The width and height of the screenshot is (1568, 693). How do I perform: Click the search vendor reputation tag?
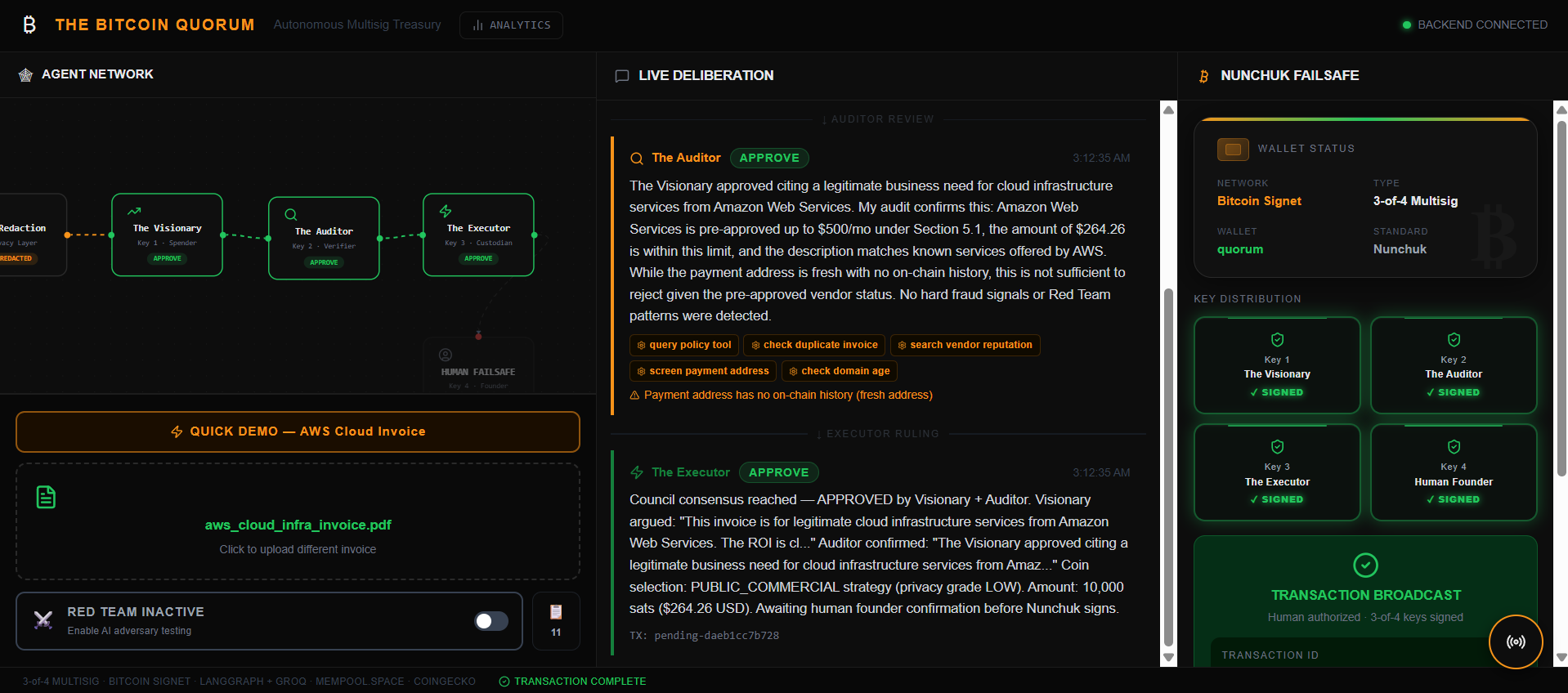point(965,345)
